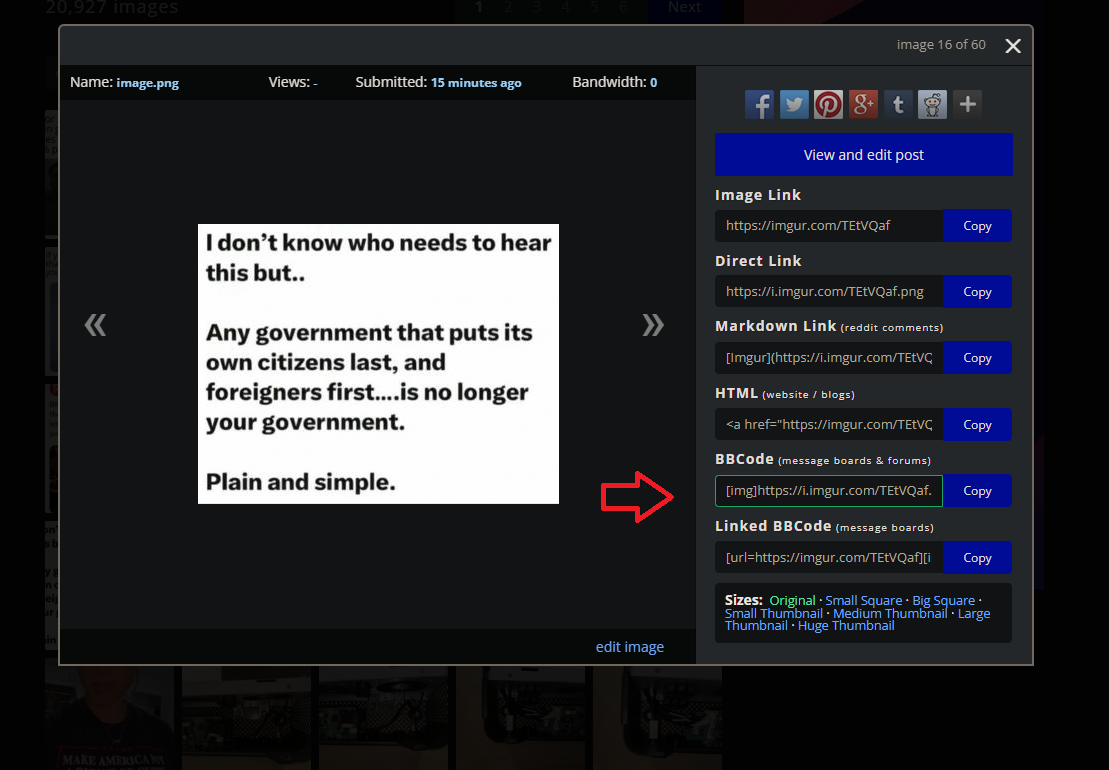Choose Small Square size link

pos(864,601)
